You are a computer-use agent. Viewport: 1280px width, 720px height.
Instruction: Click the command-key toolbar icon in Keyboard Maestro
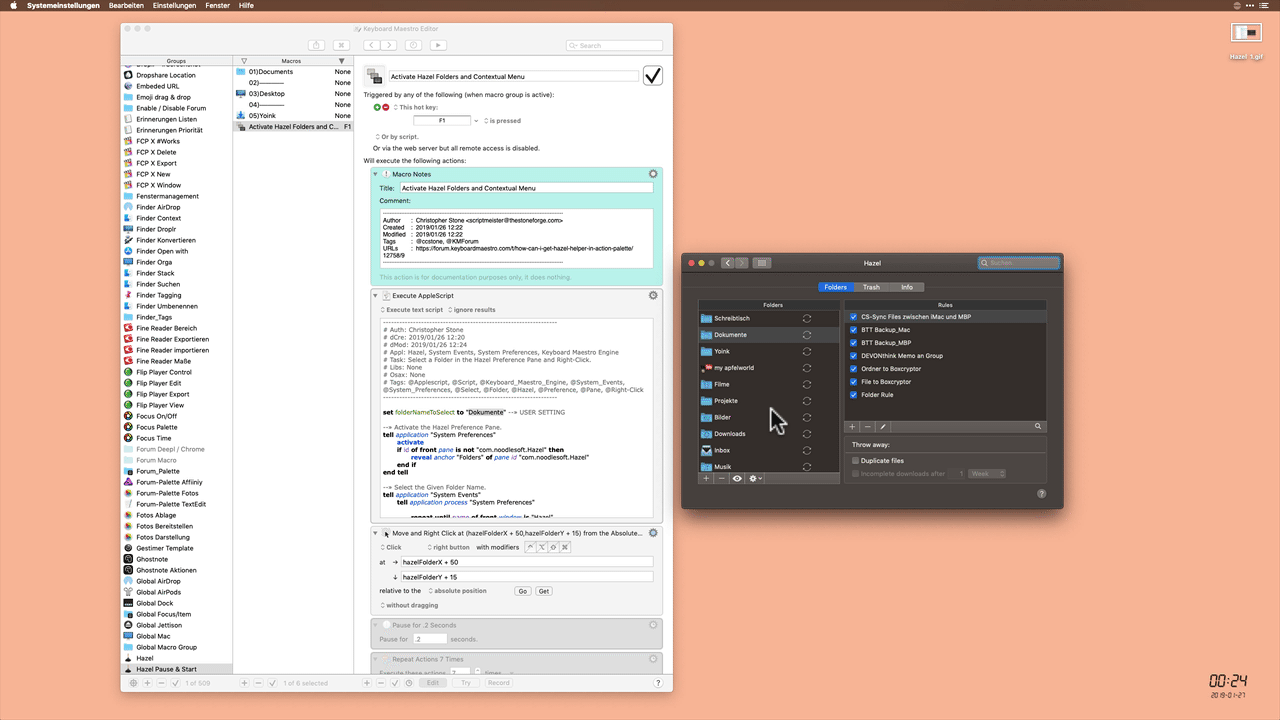(341, 45)
